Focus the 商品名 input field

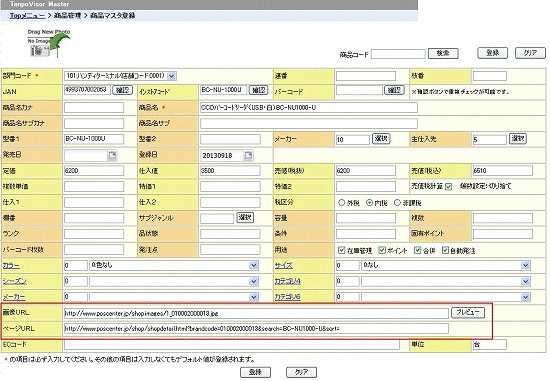point(309,107)
